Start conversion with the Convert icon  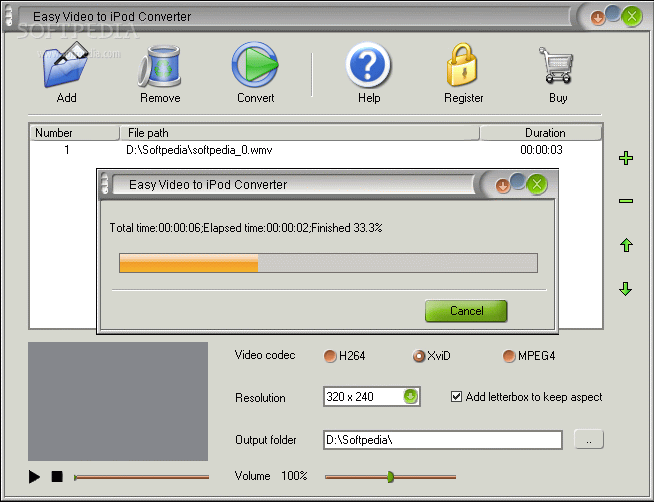click(255, 64)
